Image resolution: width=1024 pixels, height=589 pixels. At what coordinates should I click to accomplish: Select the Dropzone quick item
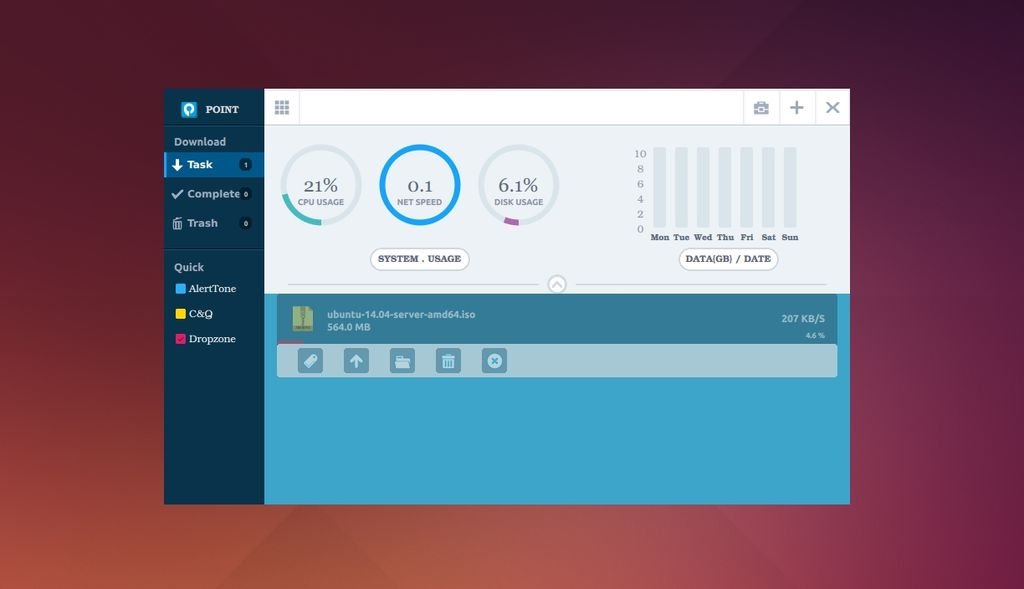click(x=206, y=339)
